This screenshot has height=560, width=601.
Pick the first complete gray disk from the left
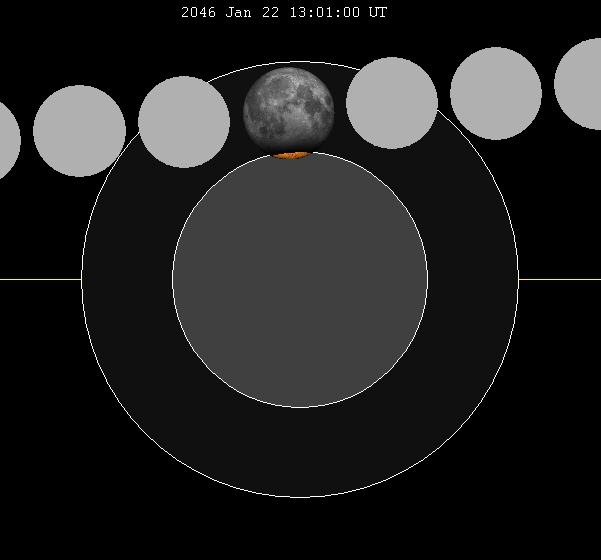(79, 131)
